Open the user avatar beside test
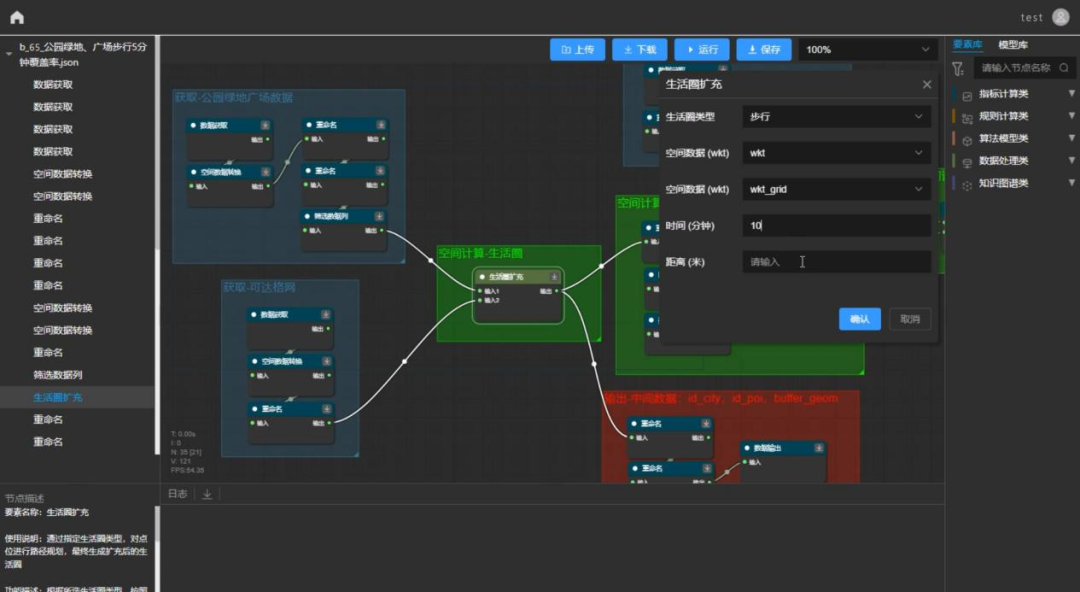1080x592 pixels. click(x=1061, y=17)
